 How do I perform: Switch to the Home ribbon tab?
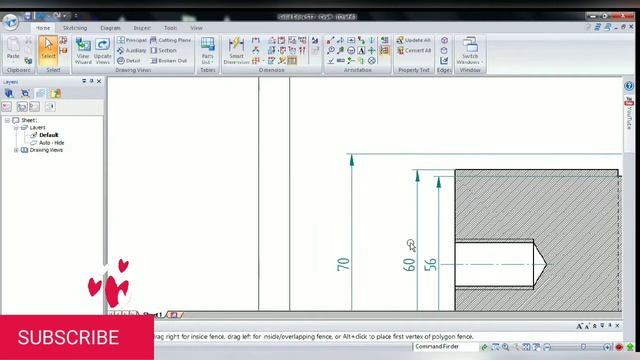point(43,28)
